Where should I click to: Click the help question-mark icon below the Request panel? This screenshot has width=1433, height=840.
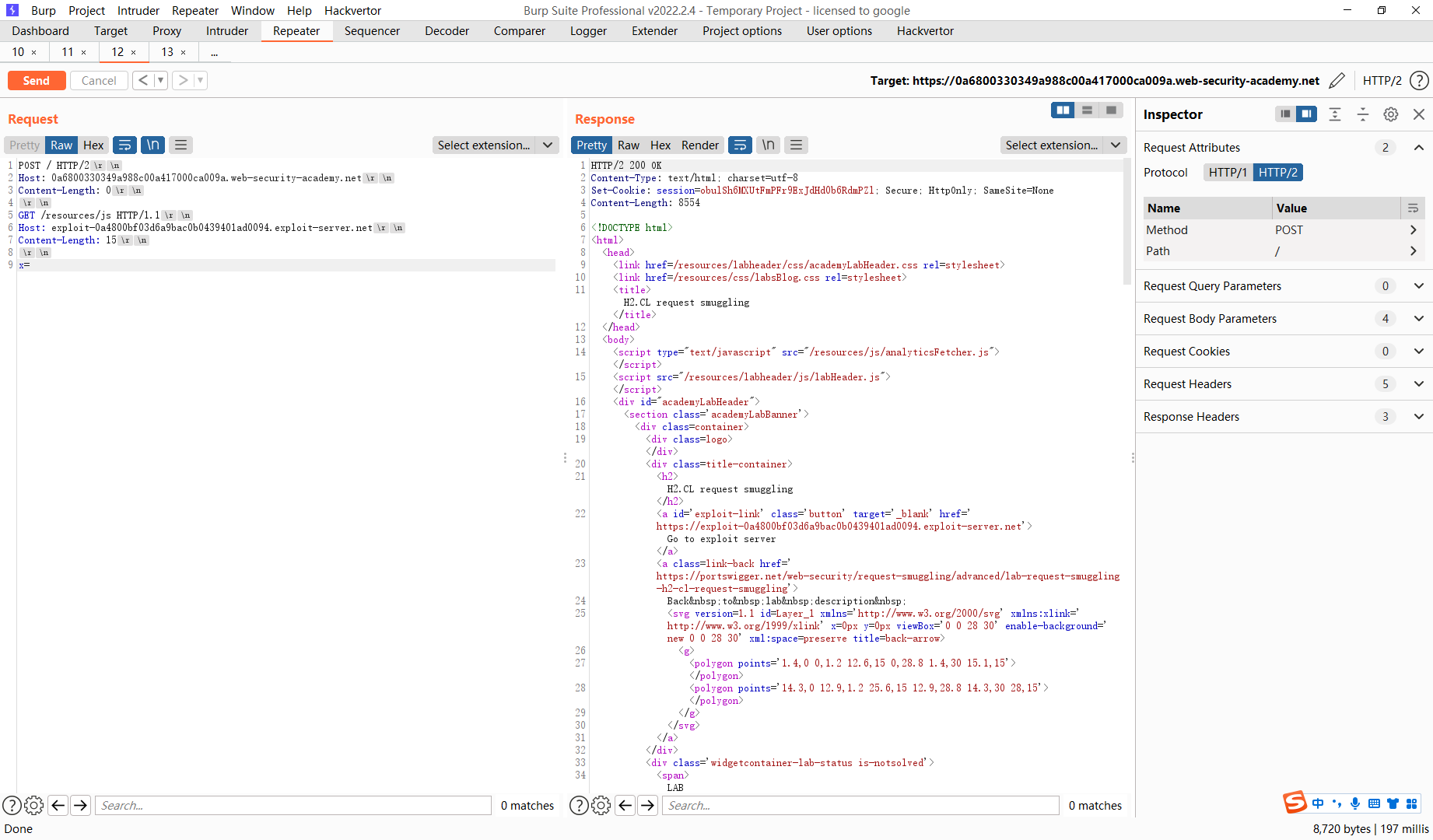click(x=11, y=805)
